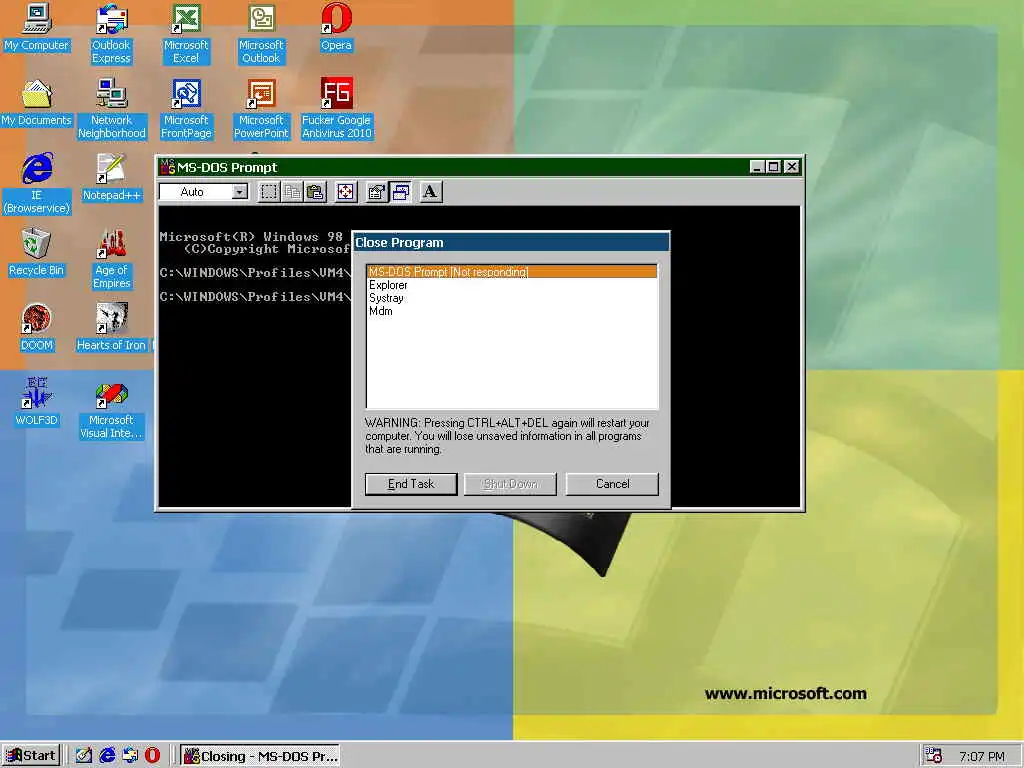Launch Microsoft PowerPoint shortcut
This screenshot has height=768, width=1024.
[261, 108]
